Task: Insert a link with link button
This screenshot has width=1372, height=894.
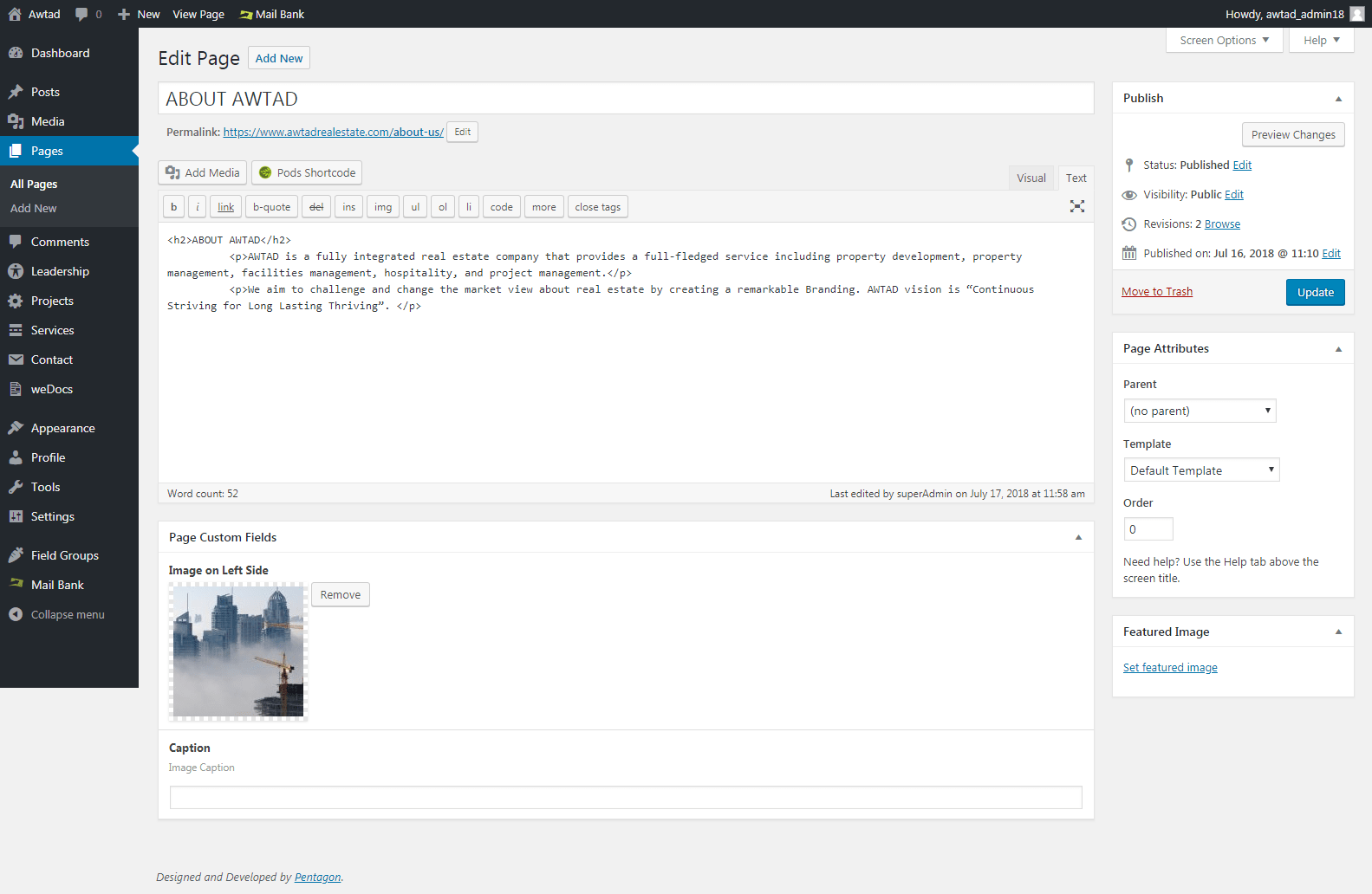Action: coord(225,207)
